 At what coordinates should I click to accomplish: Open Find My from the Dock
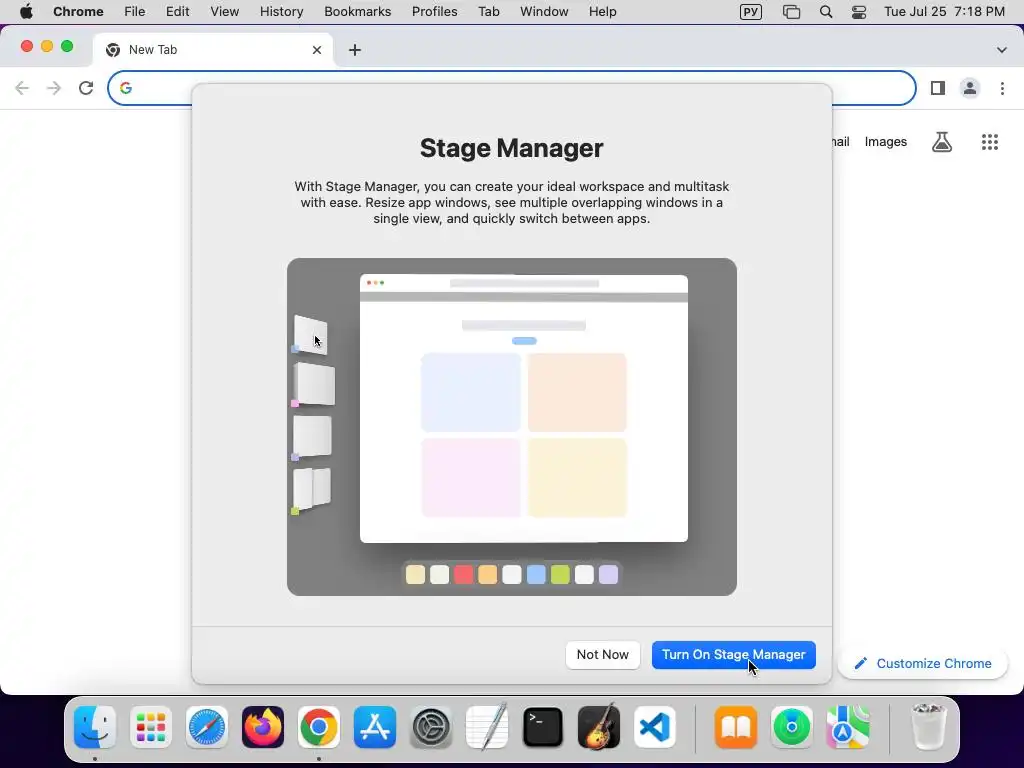click(x=792, y=727)
